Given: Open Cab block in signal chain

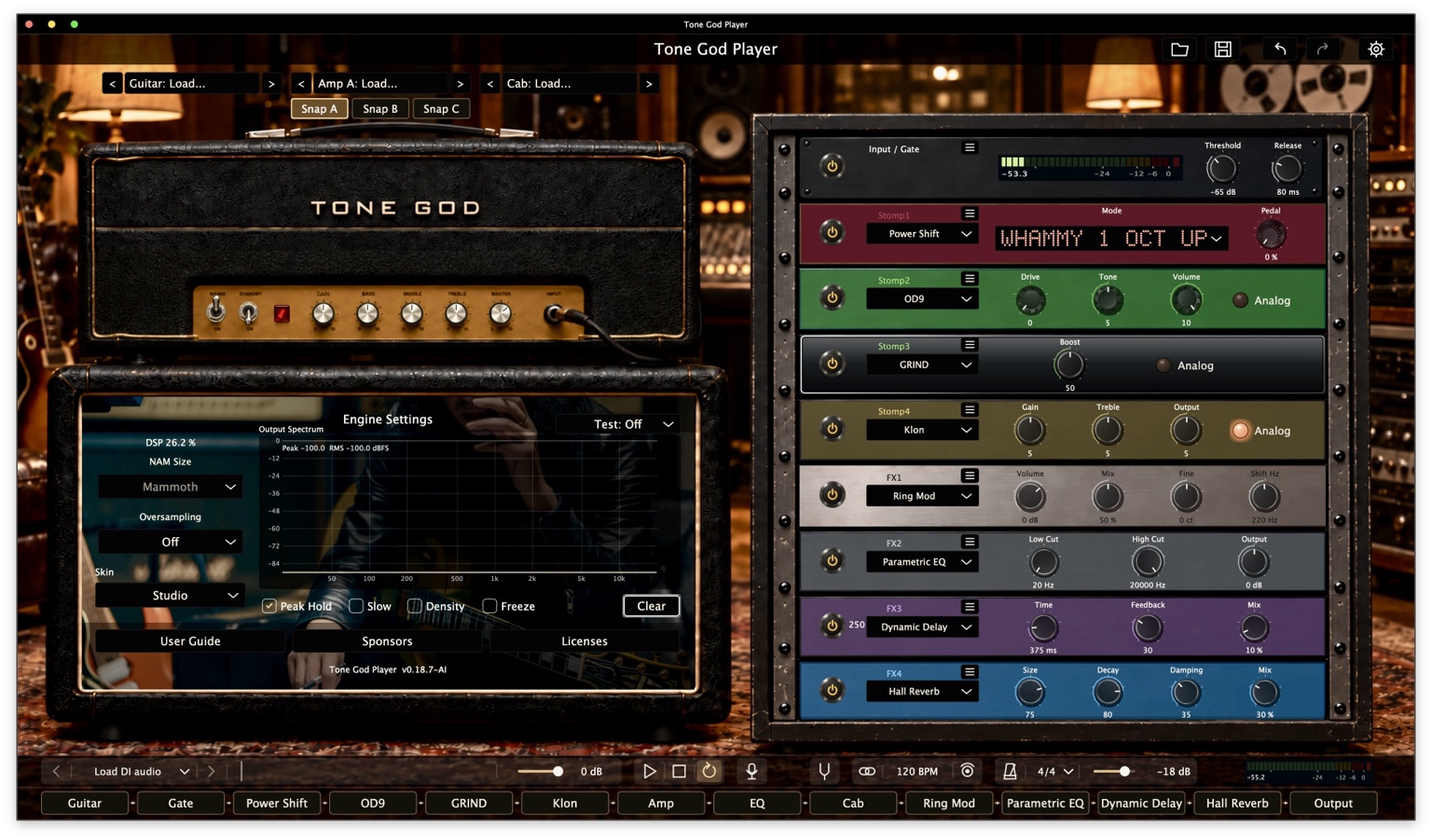Looking at the screenshot, I should point(853,803).
